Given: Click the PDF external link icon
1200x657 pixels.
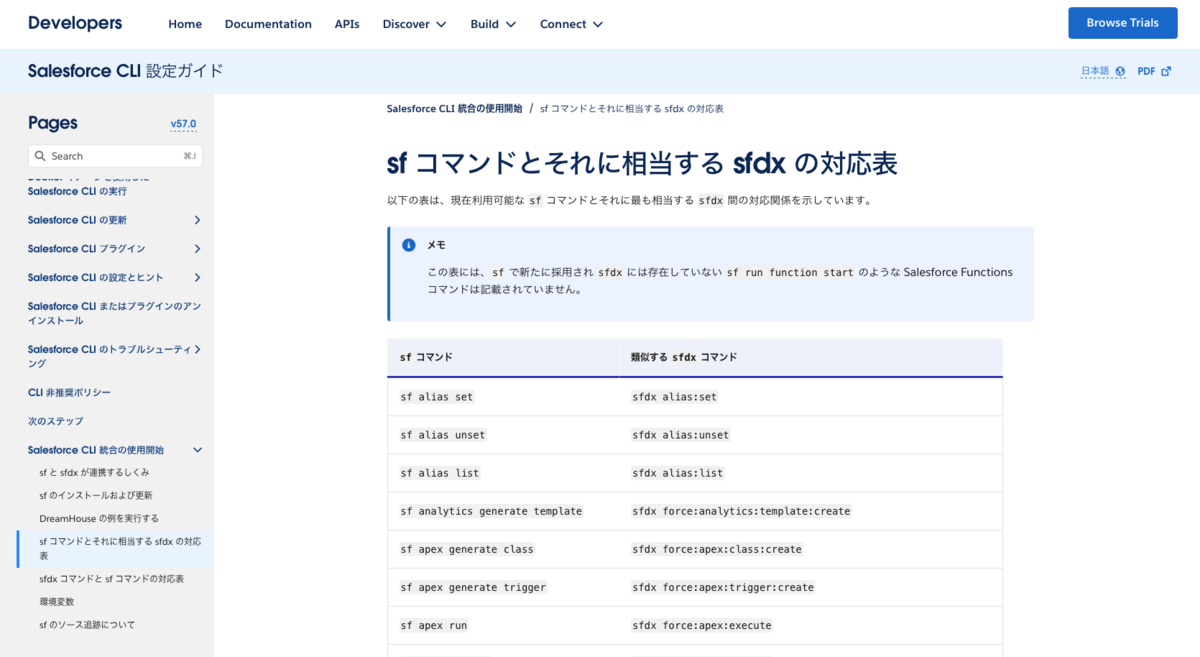Looking at the screenshot, I should (x=1165, y=72).
